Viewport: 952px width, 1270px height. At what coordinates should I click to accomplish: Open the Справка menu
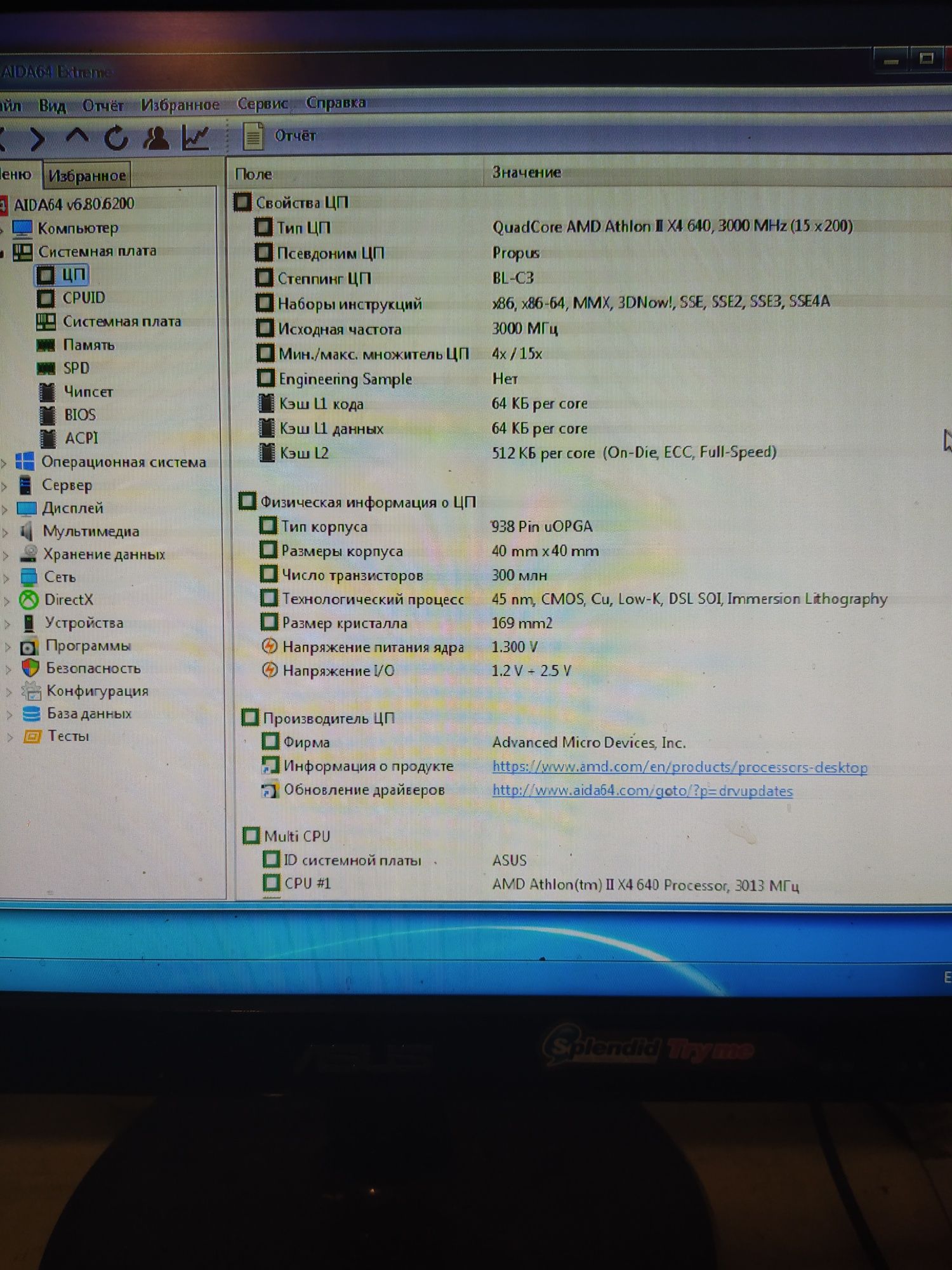click(336, 102)
